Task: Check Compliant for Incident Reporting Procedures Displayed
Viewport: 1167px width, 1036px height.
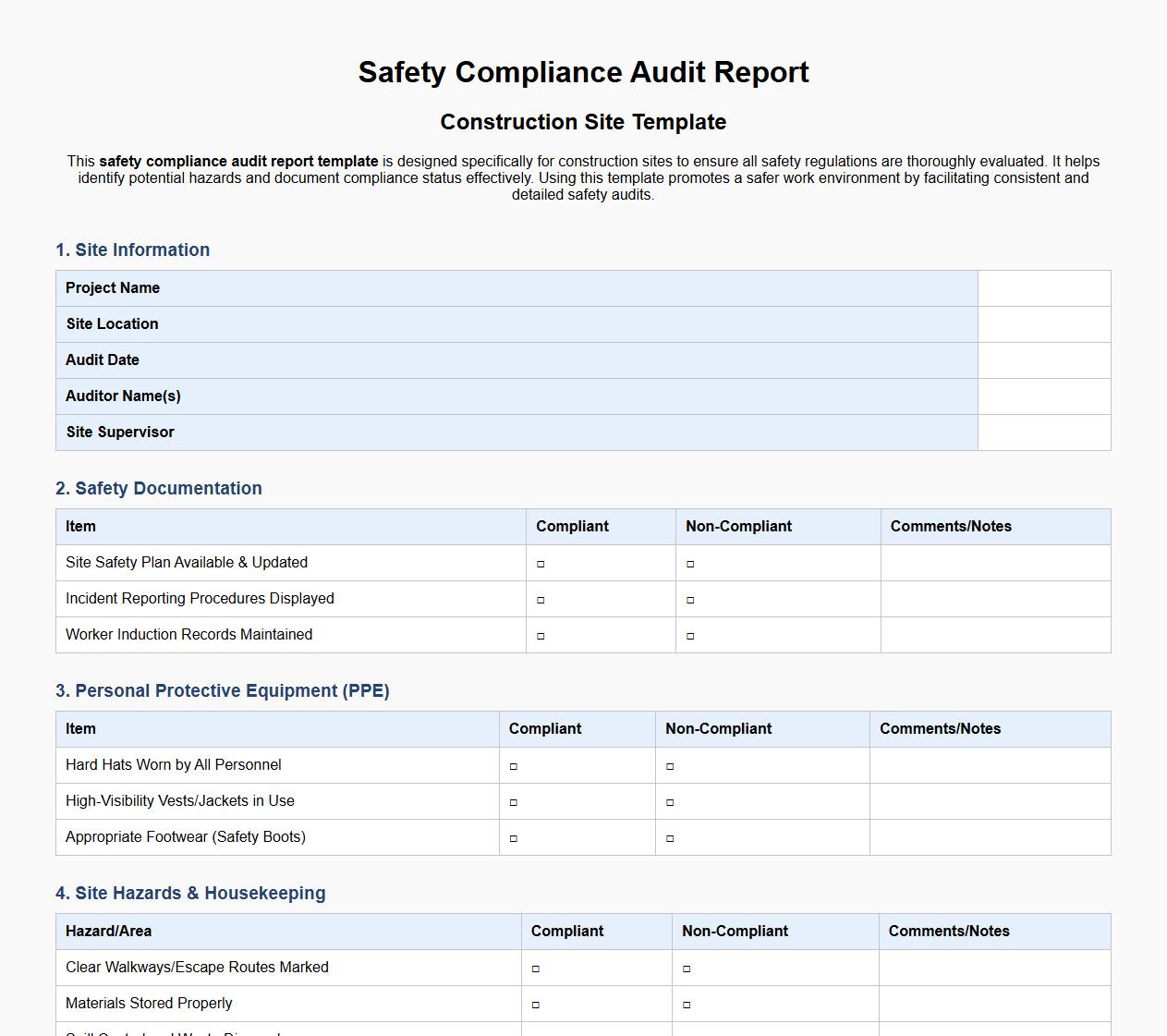Action: pos(540,599)
